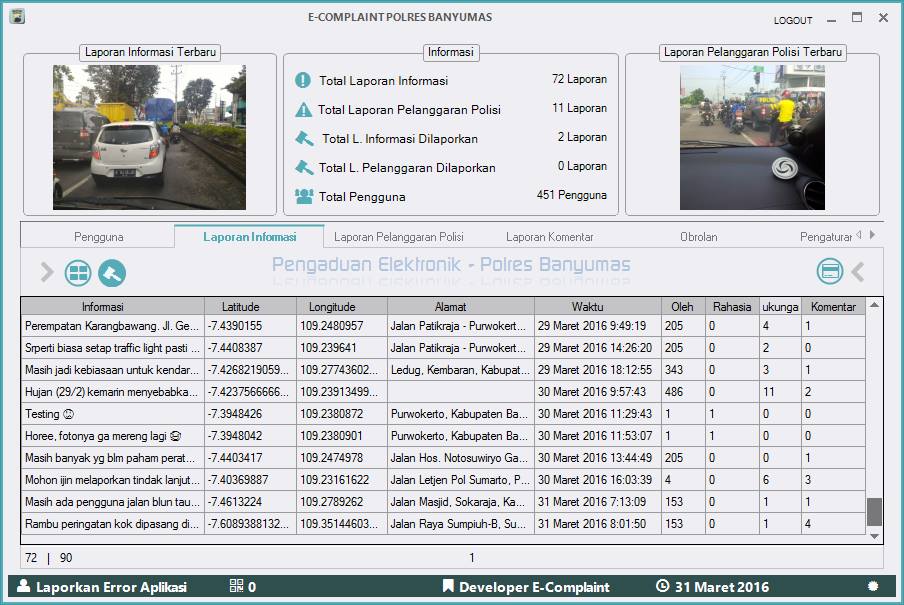Screen dimensions: 904x605
Task: Click the QR code icon in status bar
Action: click(236, 587)
